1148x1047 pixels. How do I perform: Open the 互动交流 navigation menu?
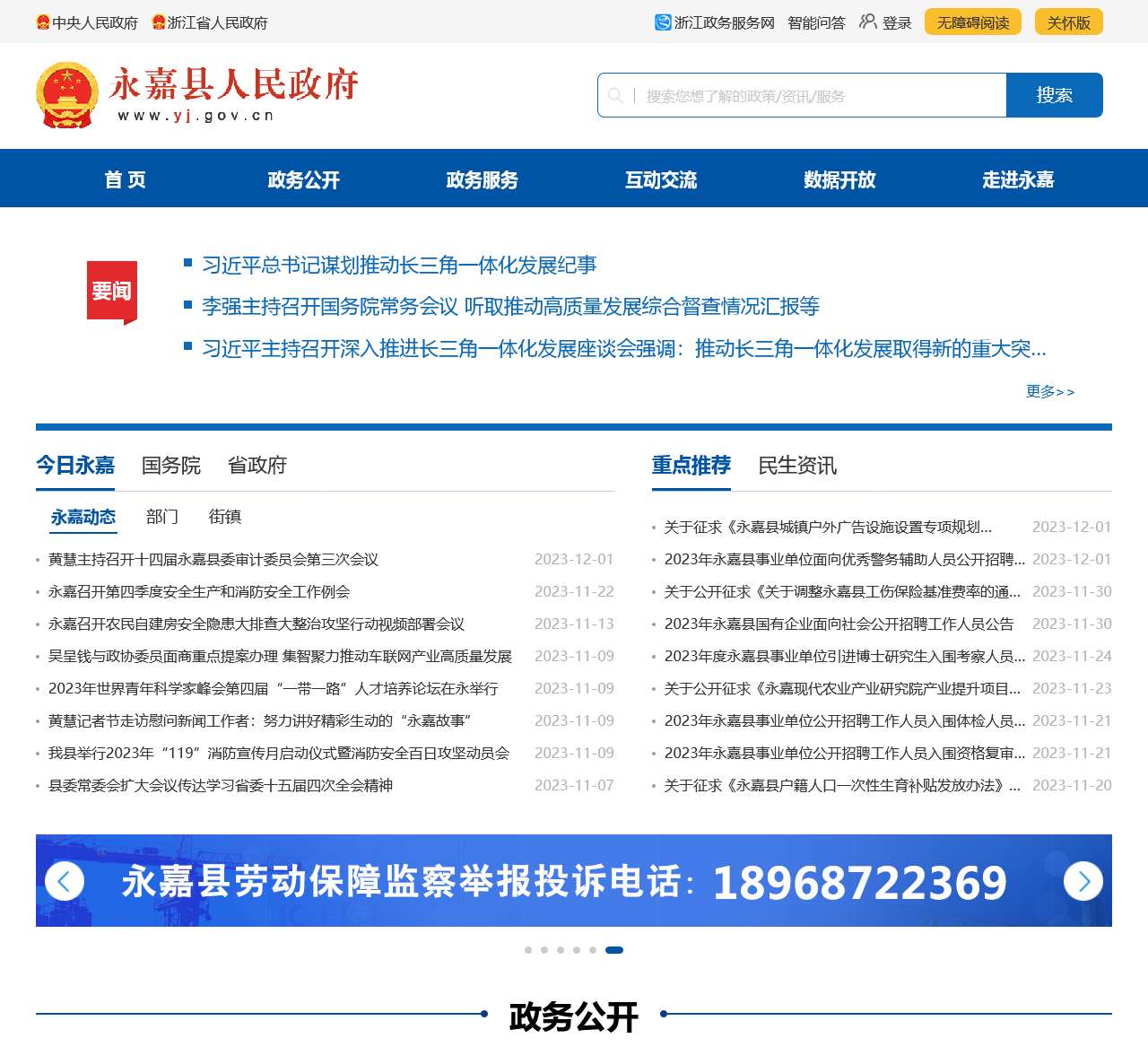point(661,179)
